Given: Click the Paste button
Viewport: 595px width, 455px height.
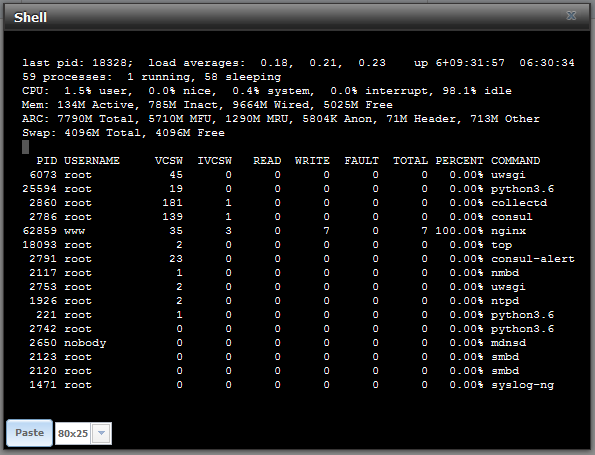Looking at the screenshot, I should [30, 433].
